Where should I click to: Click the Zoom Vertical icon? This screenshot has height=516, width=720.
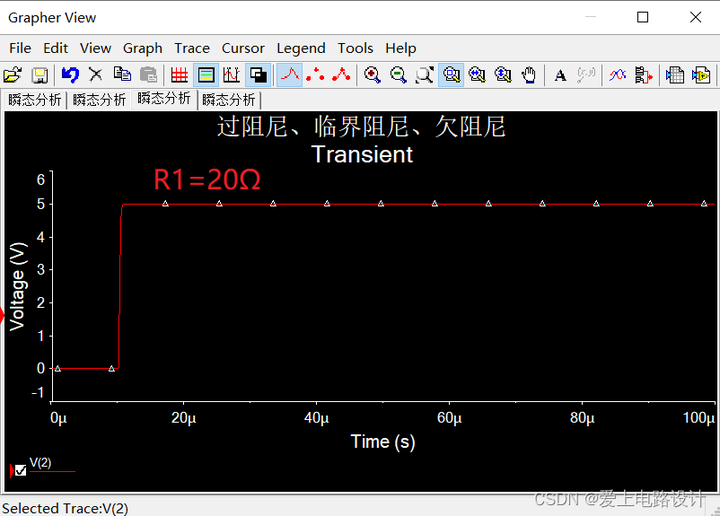pyautogui.click(x=503, y=75)
